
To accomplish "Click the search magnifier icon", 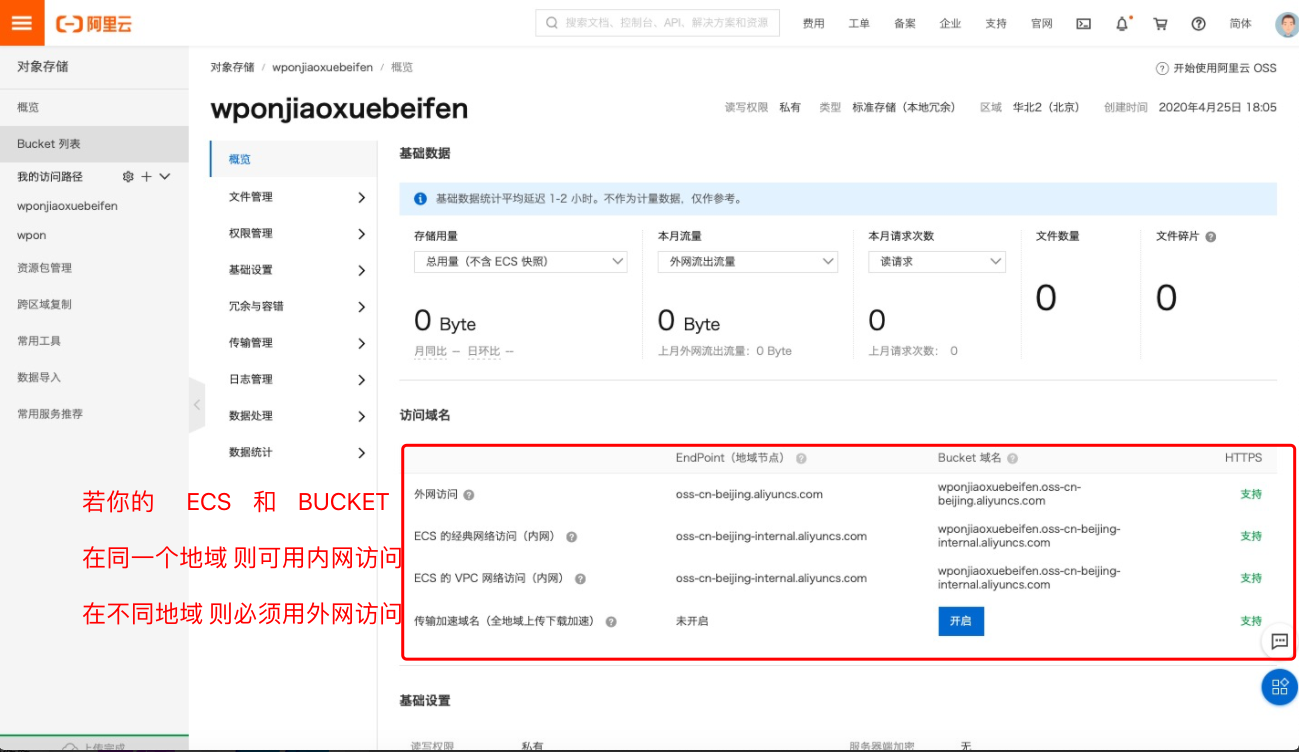I will coord(552,23).
